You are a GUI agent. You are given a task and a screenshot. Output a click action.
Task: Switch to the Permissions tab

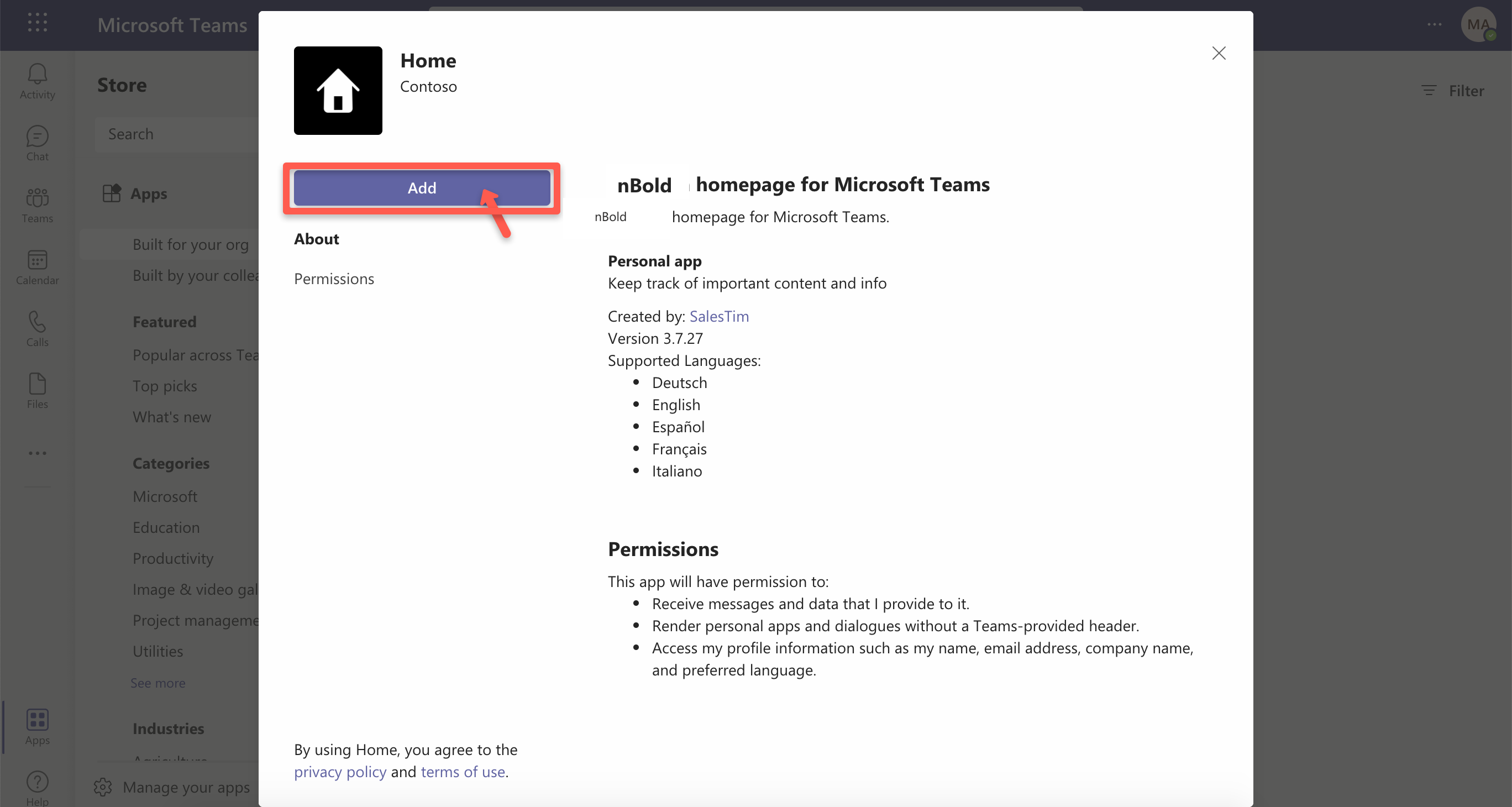(x=333, y=279)
